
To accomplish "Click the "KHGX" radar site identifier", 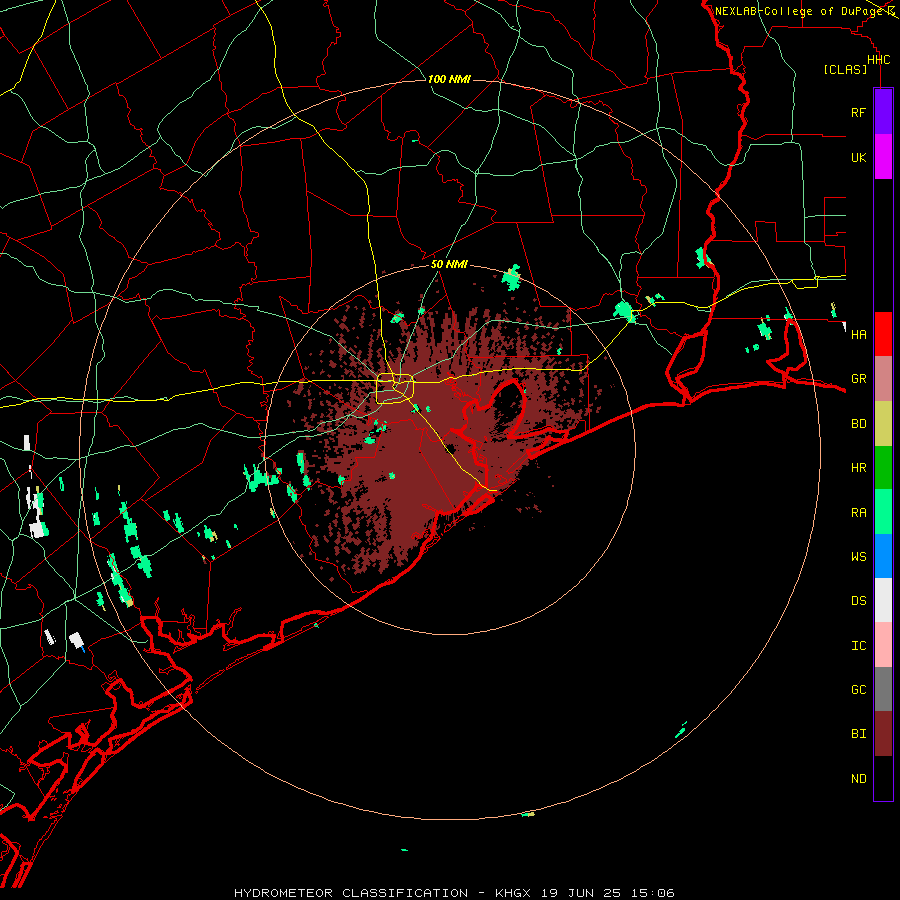I will click(513, 893).
